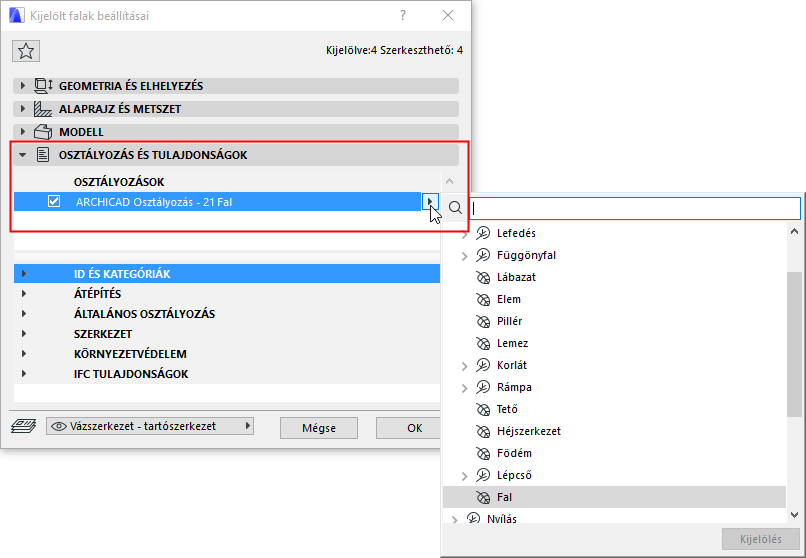Collapse the Osztályozás és Tulajdonságok panel
806x558 pixels.
tap(23, 155)
